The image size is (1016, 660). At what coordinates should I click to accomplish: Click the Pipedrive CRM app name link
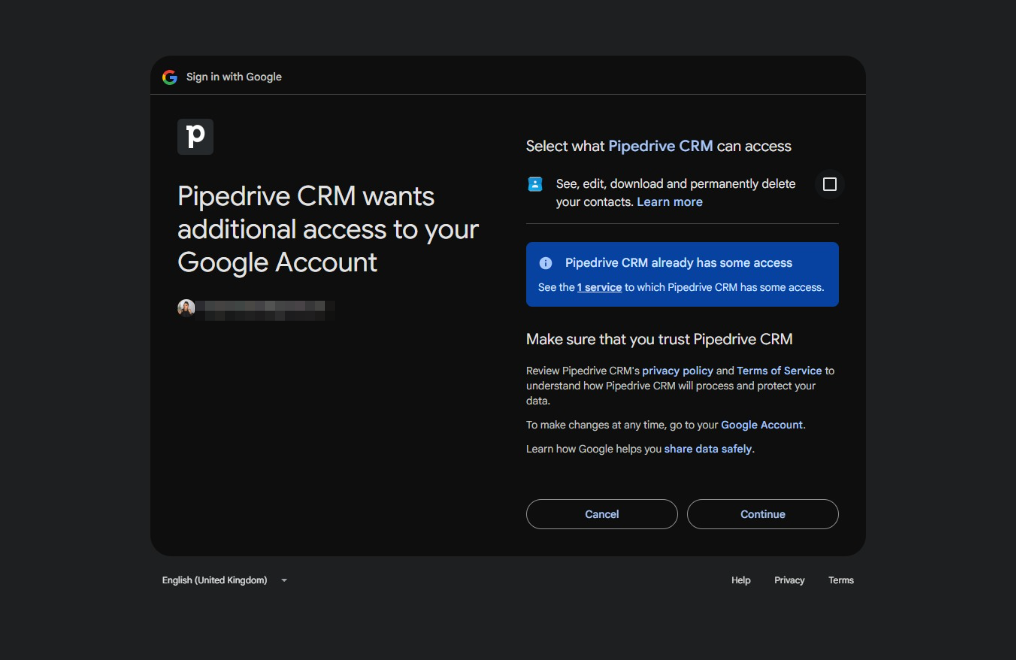pyautogui.click(x=660, y=146)
